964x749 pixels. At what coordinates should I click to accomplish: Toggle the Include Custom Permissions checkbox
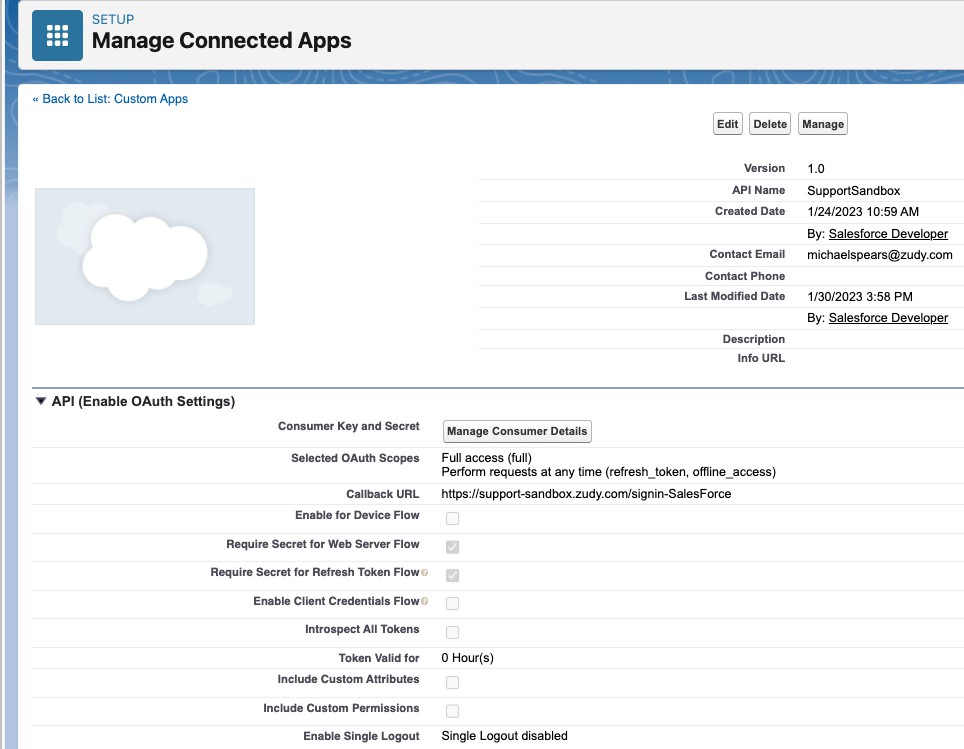coord(452,710)
